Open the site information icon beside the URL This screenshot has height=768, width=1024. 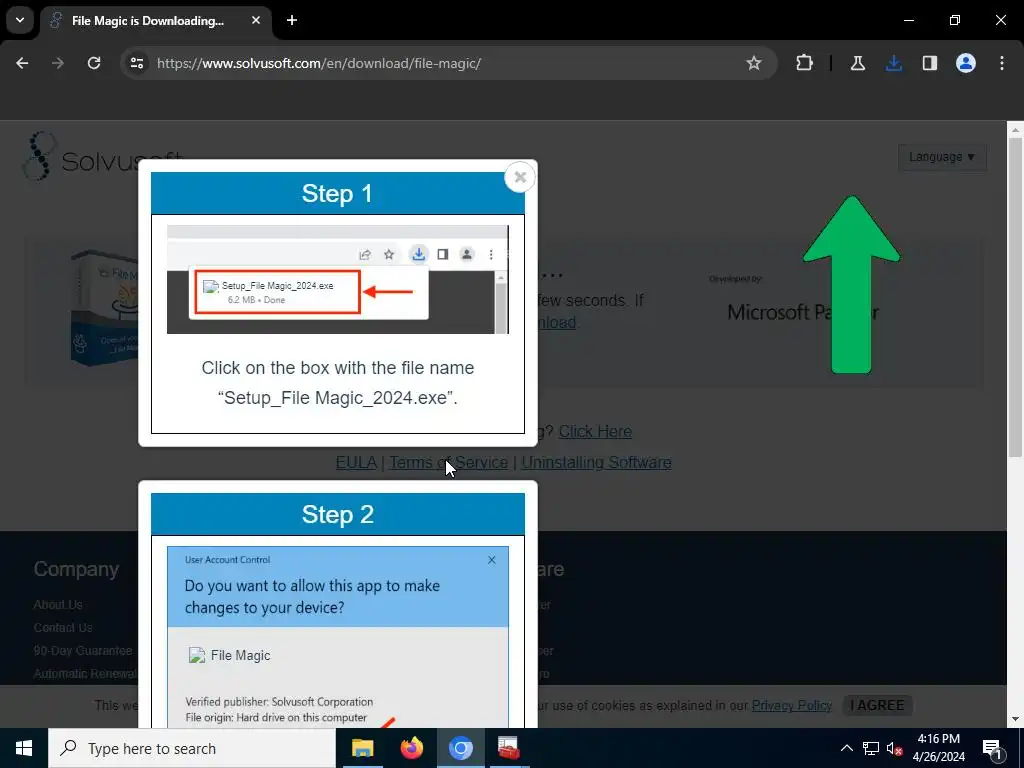[x=136, y=63]
